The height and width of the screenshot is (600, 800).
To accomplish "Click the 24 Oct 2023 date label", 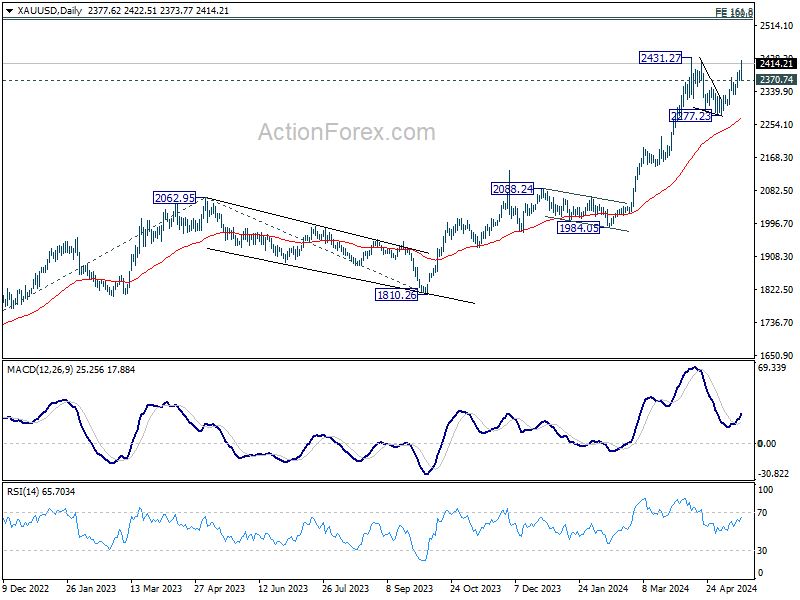I will 476,588.
